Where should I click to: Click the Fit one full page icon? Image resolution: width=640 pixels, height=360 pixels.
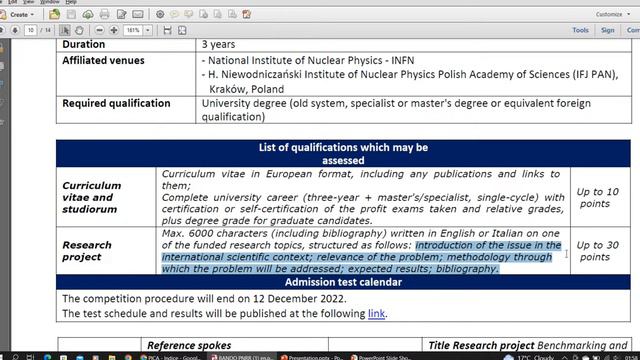[x=182, y=30]
